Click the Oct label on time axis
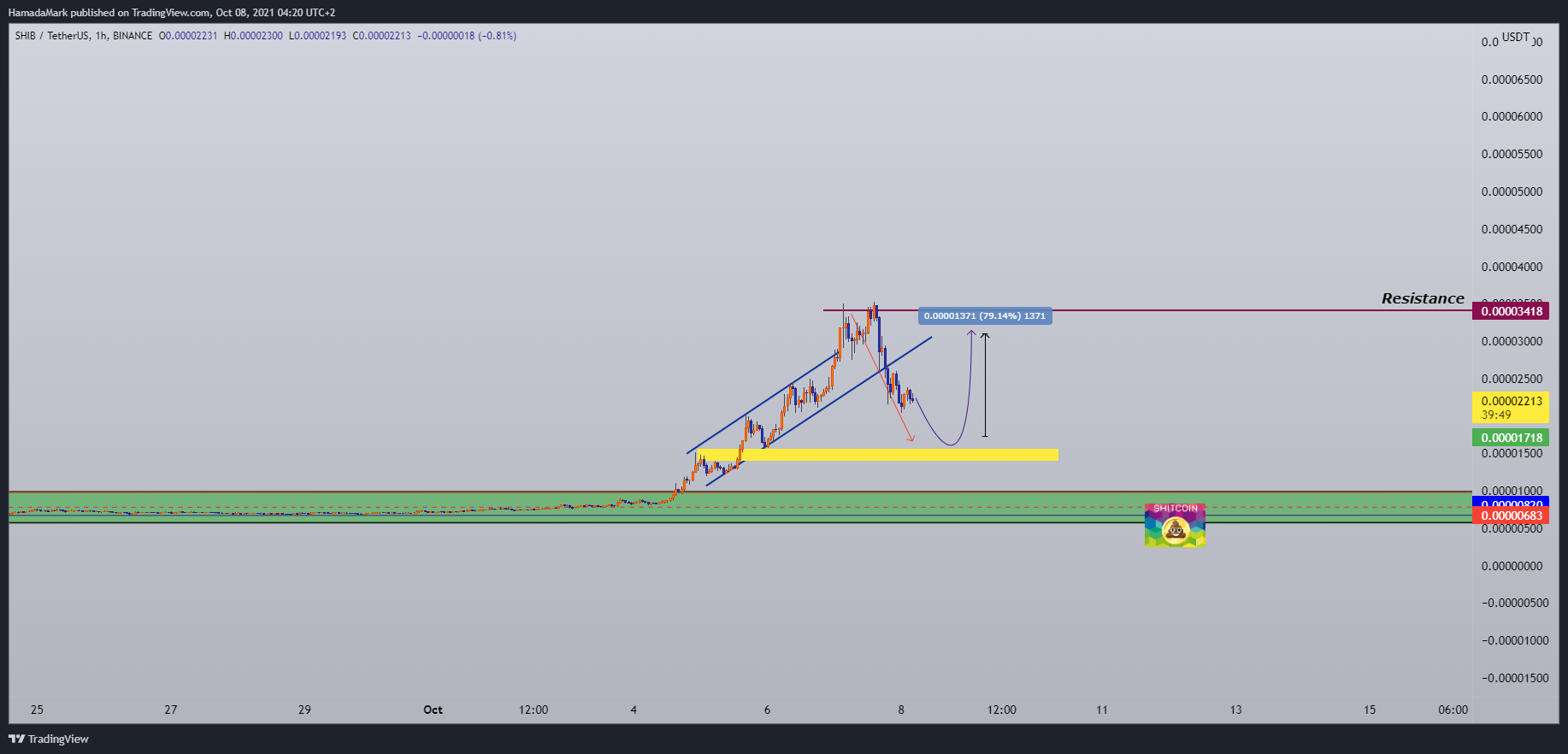 click(433, 710)
